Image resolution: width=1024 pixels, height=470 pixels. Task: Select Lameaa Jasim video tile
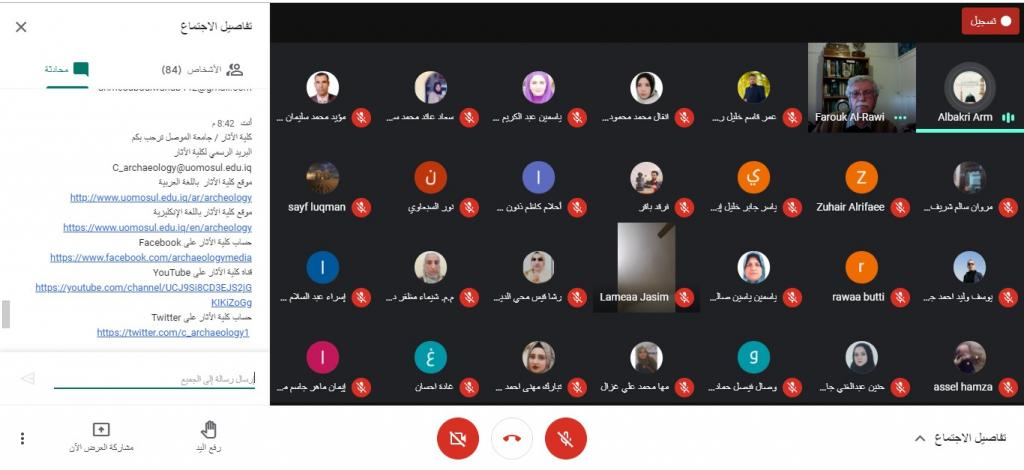(x=646, y=268)
